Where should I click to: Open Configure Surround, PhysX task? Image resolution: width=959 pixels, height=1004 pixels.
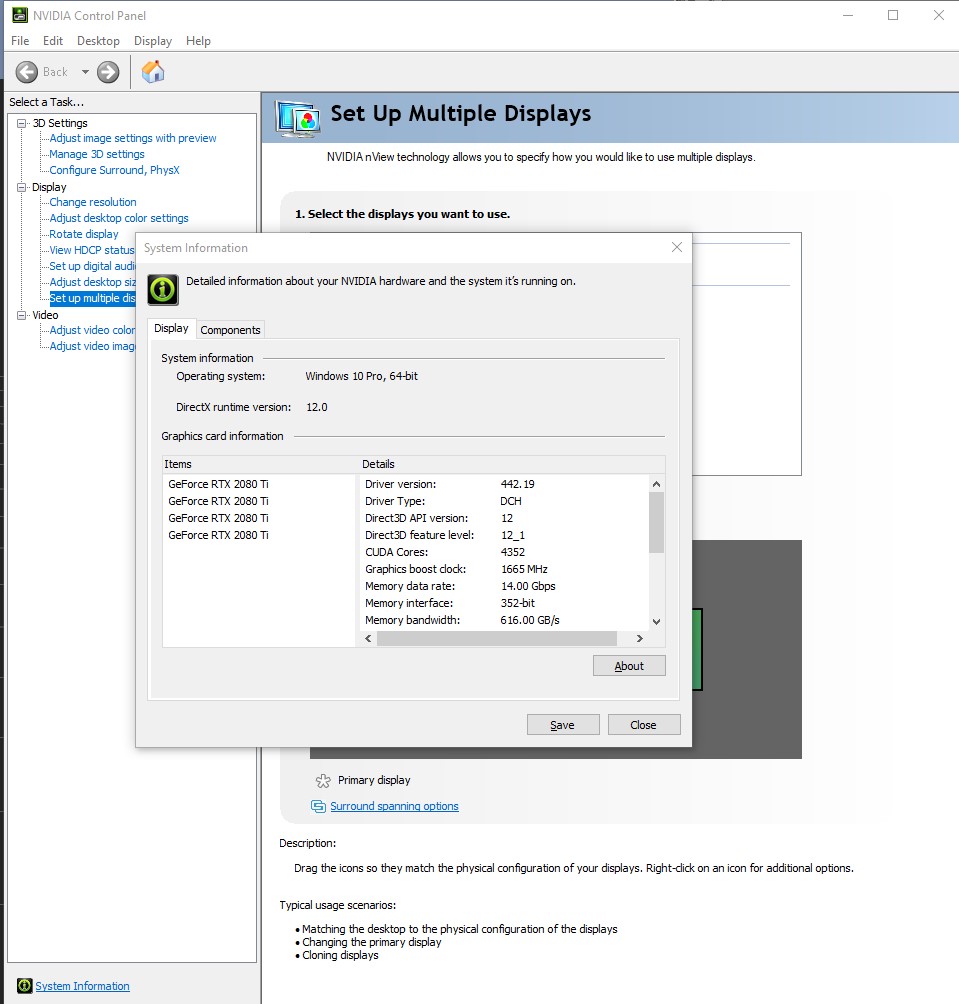[x=114, y=170]
